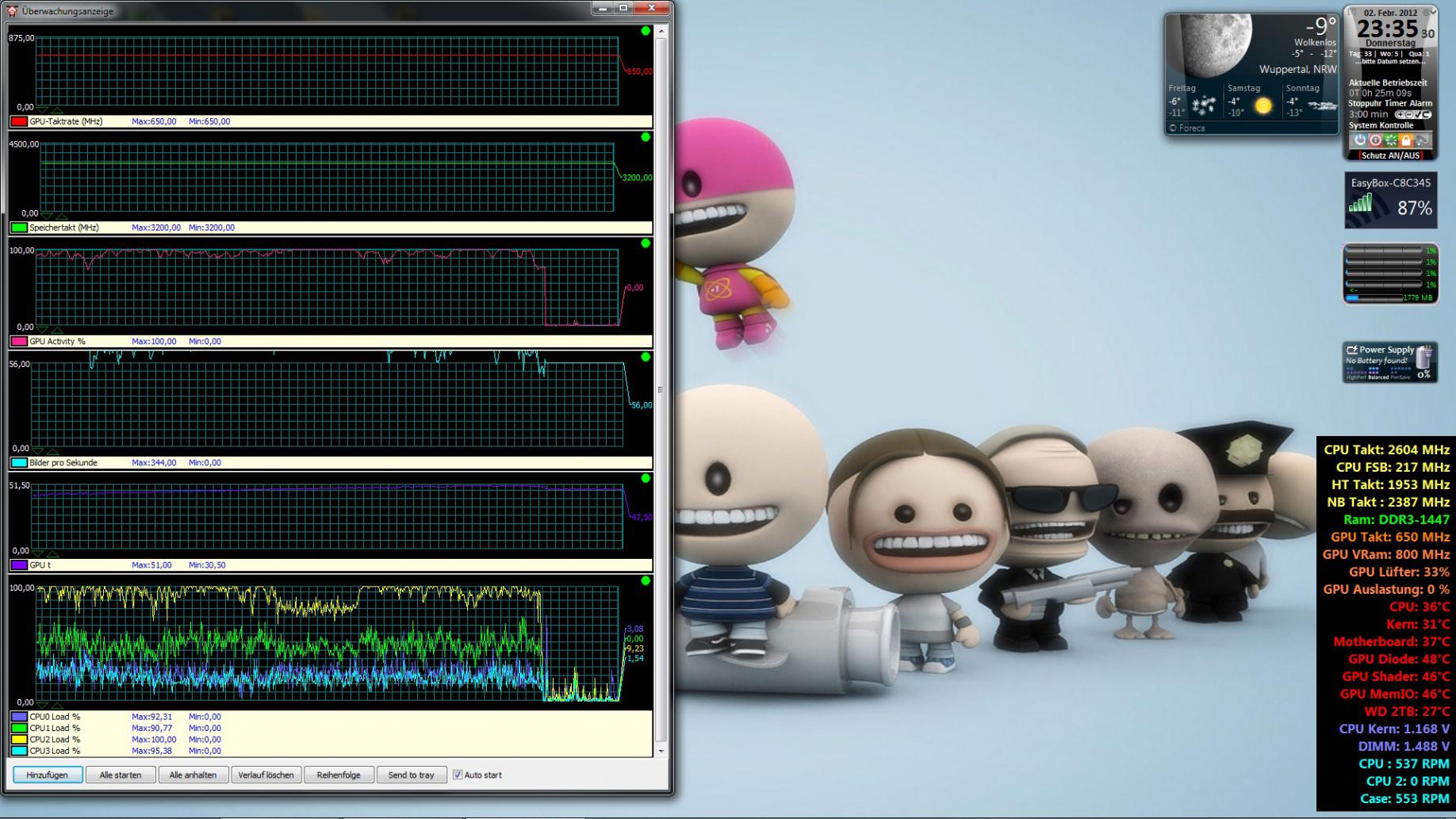Image resolution: width=1456 pixels, height=819 pixels.
Task: Click the down triangle below Speichertakt graph
Action: pos(46,216)
